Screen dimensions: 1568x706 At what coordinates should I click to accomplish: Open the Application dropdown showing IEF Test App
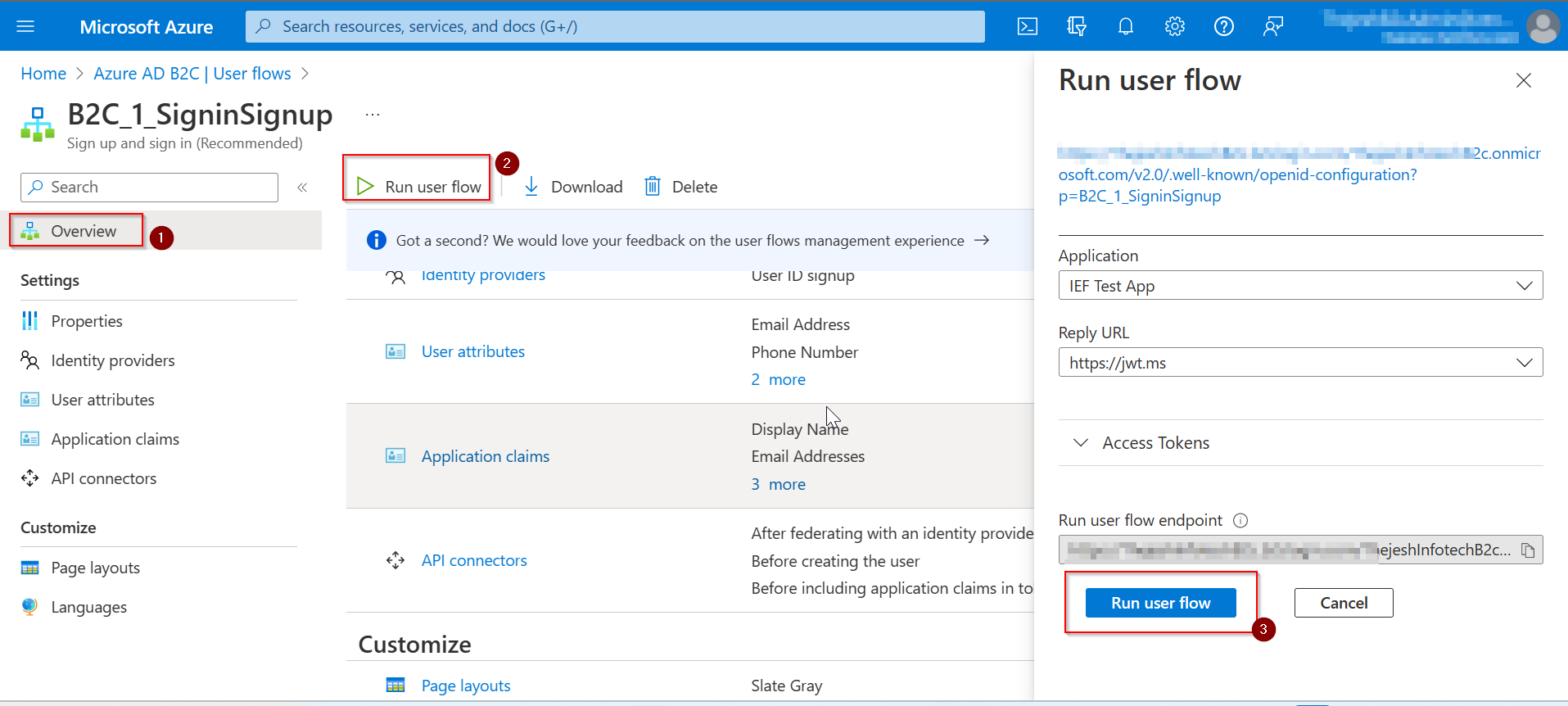tap(1300, 285)
